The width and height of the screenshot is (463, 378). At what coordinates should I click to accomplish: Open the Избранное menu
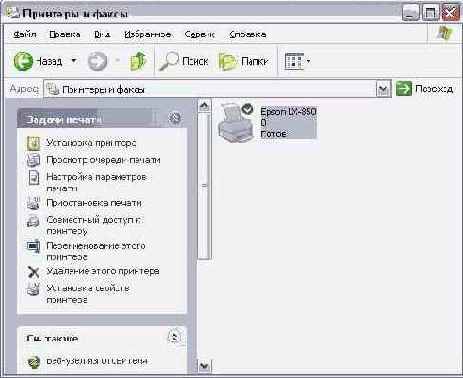point(148,34)
